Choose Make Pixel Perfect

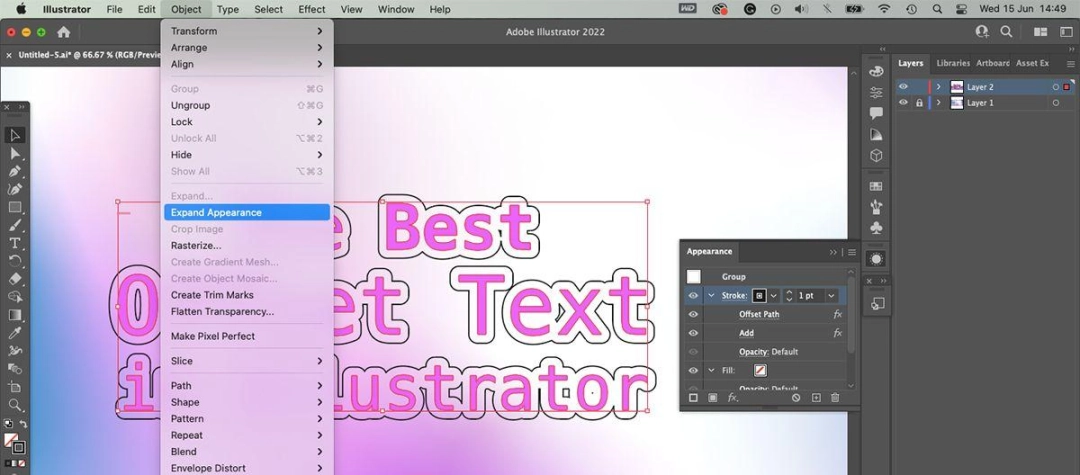point(247,336)
